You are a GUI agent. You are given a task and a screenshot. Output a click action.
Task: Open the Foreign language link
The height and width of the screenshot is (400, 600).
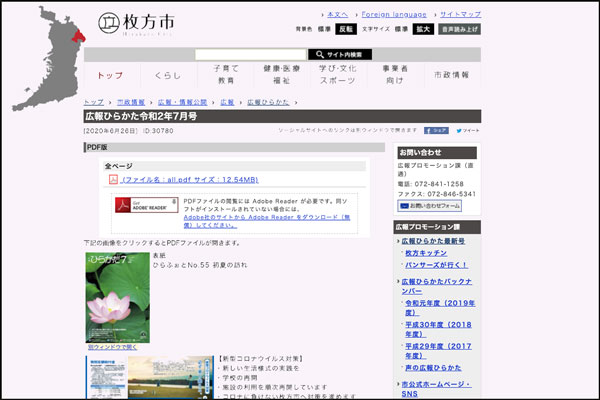[392, 14]
